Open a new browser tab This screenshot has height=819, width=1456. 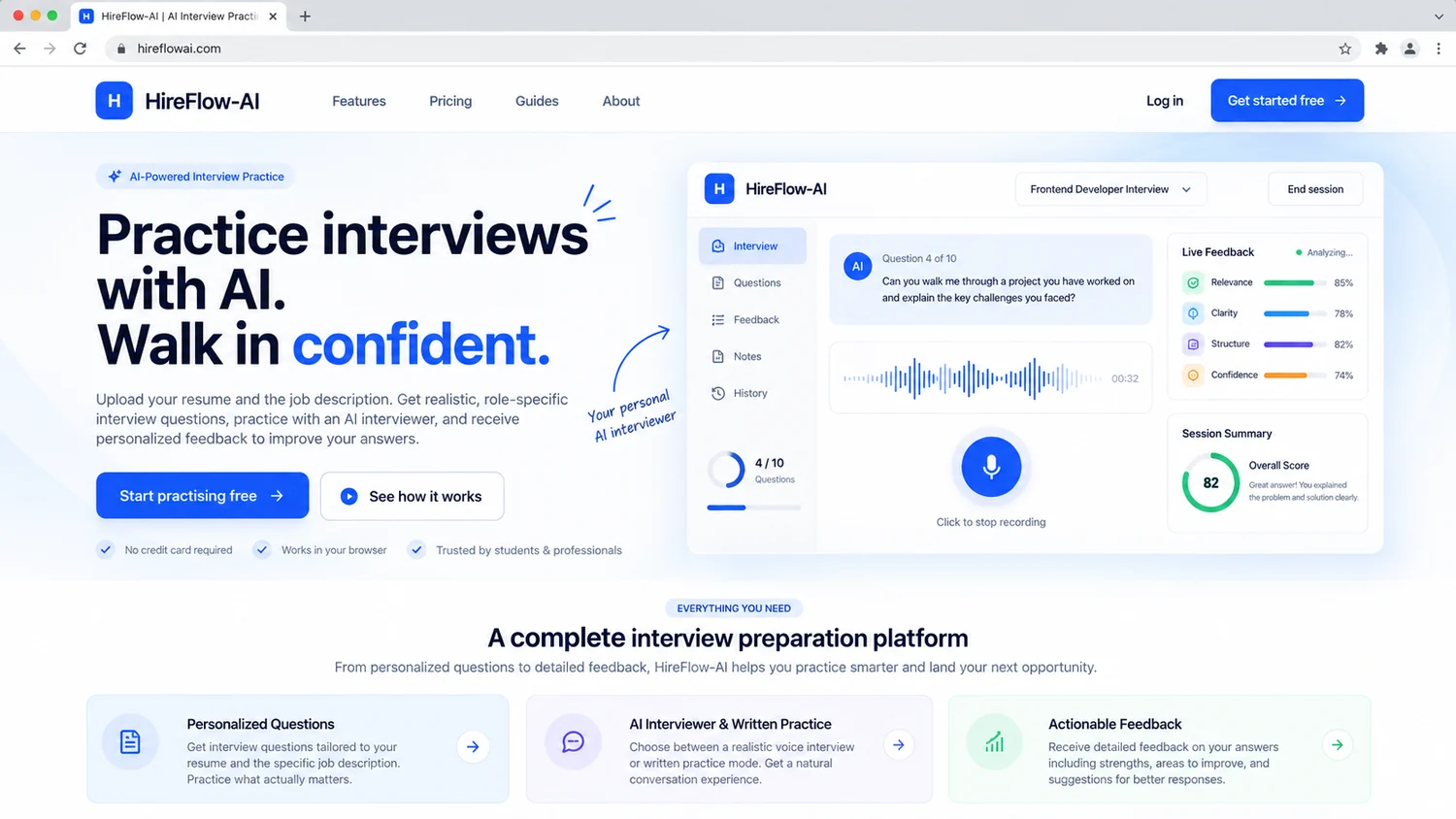(305, 16)
